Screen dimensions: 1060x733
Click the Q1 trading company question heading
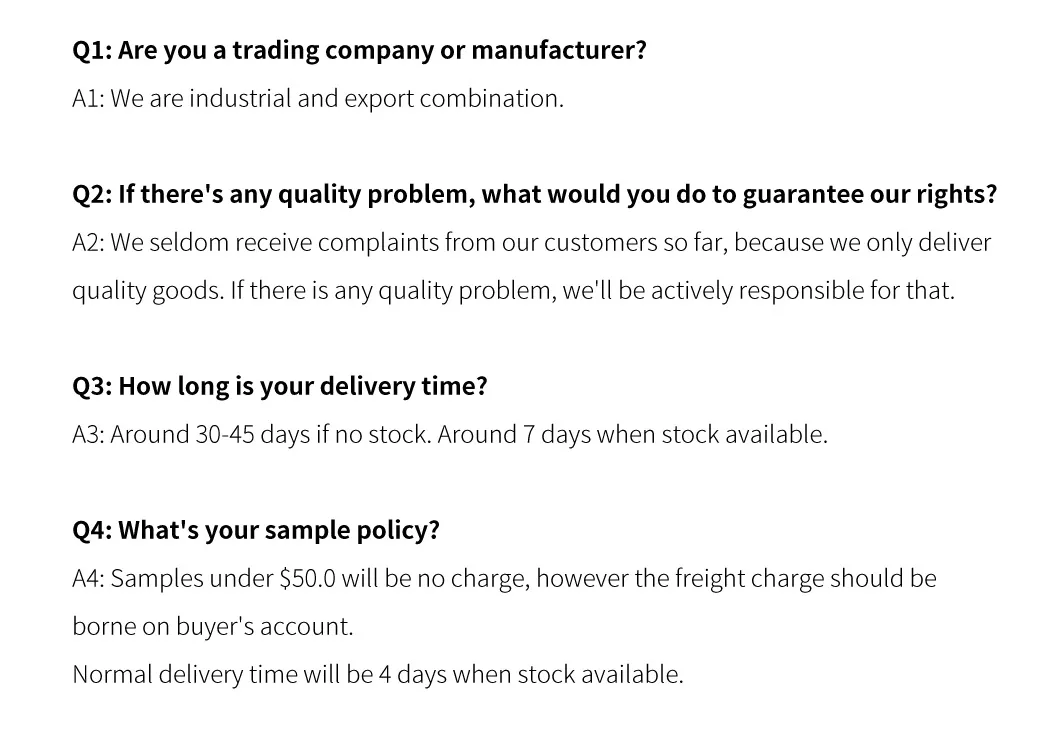pos(359,50)
